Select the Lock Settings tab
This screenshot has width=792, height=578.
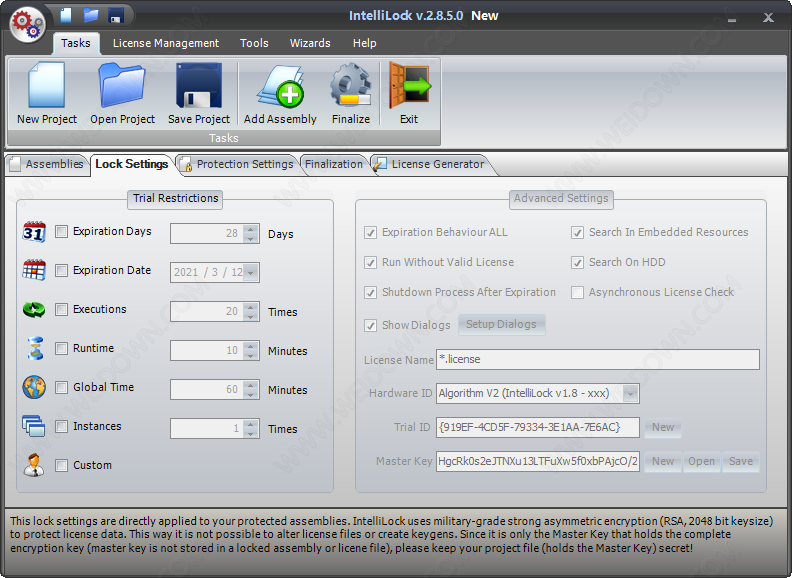(132, 164)
